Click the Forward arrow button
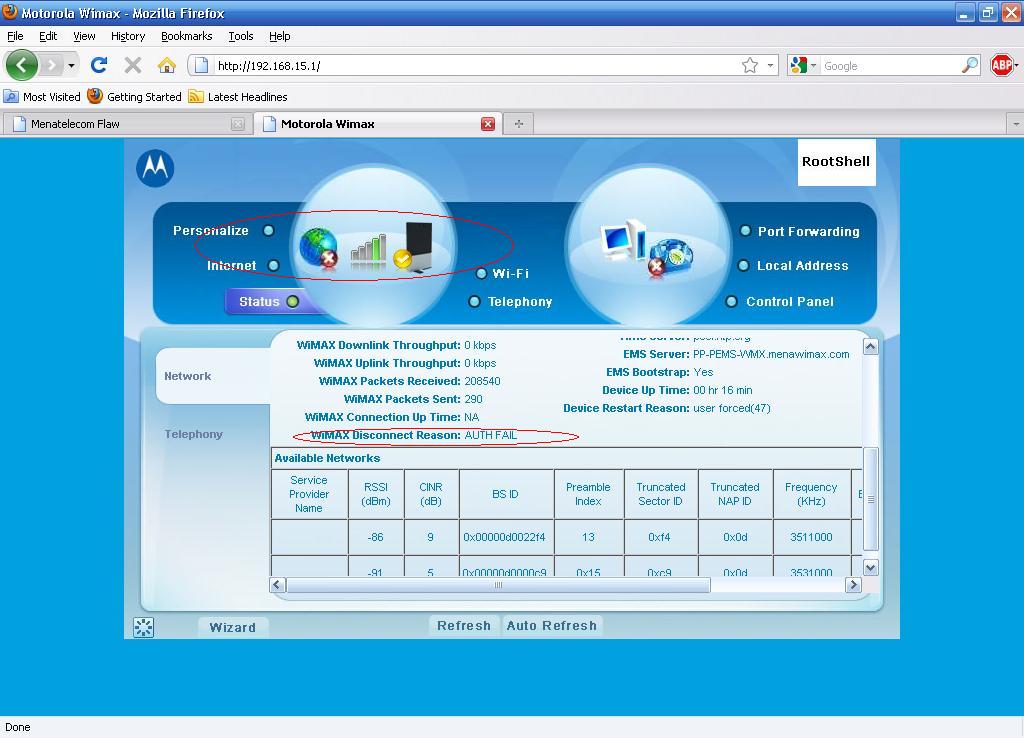The height and width of the screenshot is (738, 1024). click(52, 65)
